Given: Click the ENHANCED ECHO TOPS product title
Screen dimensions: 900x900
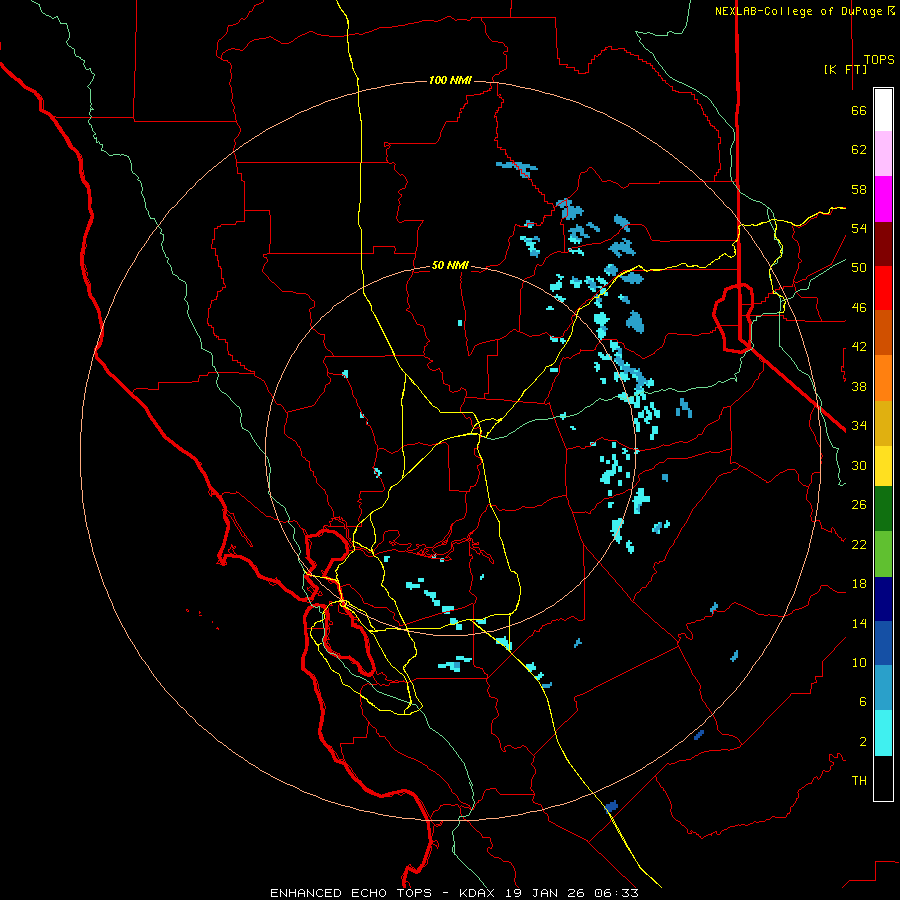Looking at the screenshot, I should pos(351,893).
